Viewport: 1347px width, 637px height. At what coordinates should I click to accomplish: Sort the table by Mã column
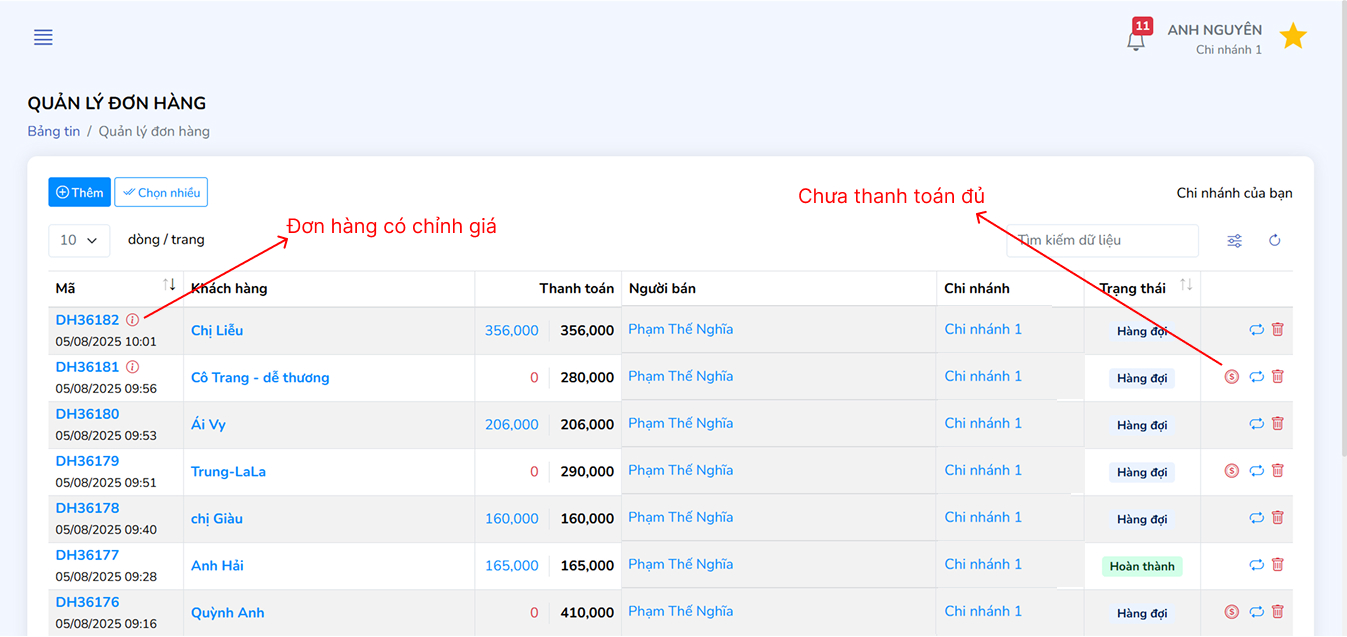[169, 286]
